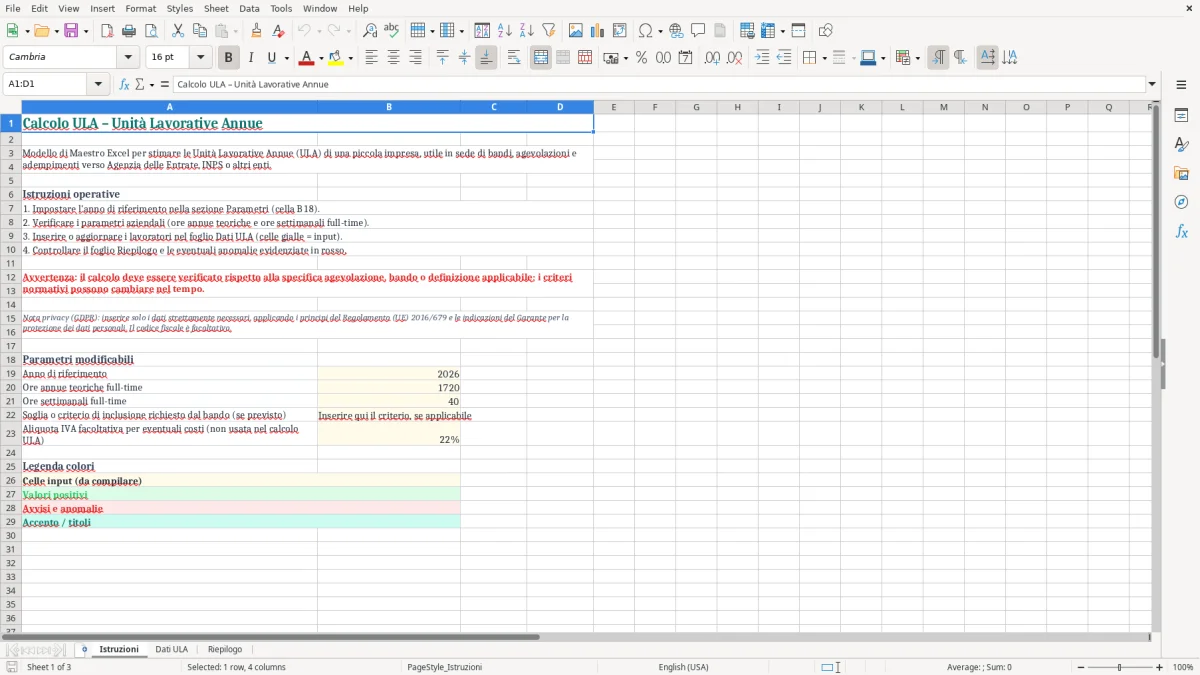Open sidebar Functions deck
The height and width of the screenshot is (675, 1200).
click(x=1181, y=231)
